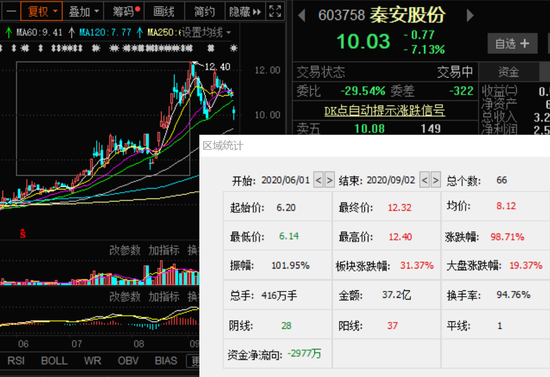Screen dimensions: 550x377
Task: Click the current price 10.03
Action: click(363, 41)
